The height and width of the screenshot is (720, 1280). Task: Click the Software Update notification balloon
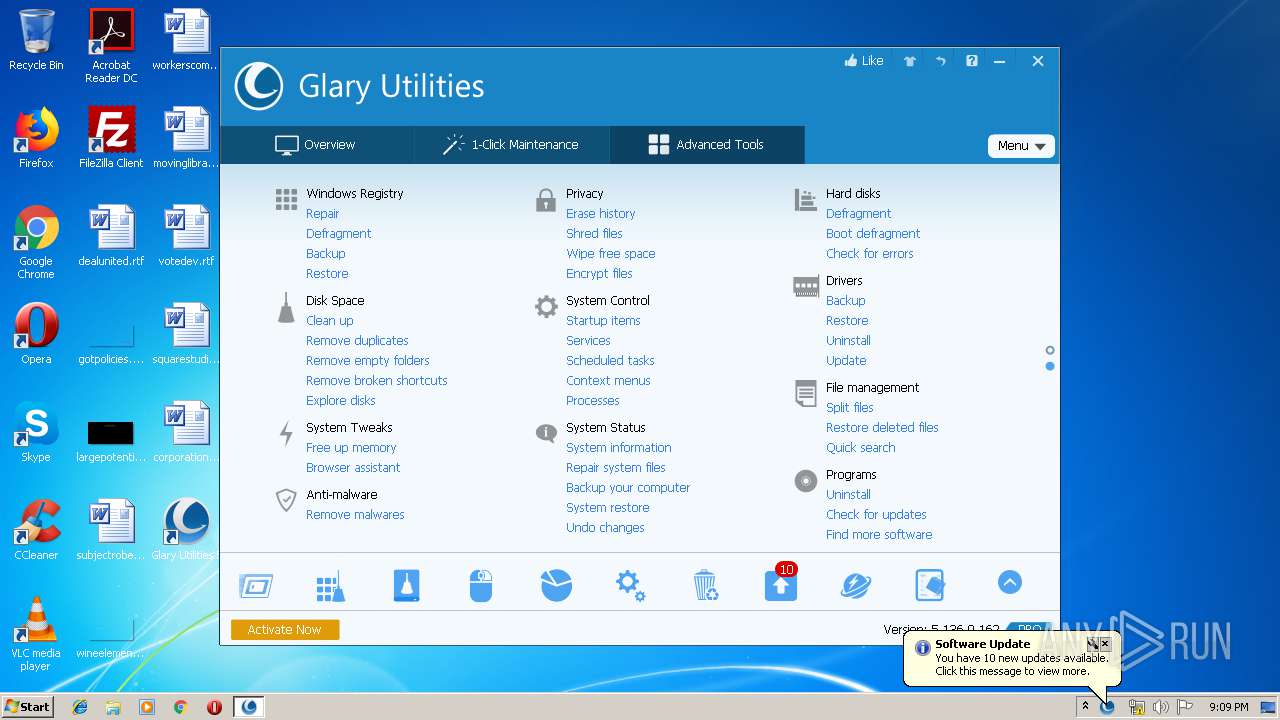1012,658
